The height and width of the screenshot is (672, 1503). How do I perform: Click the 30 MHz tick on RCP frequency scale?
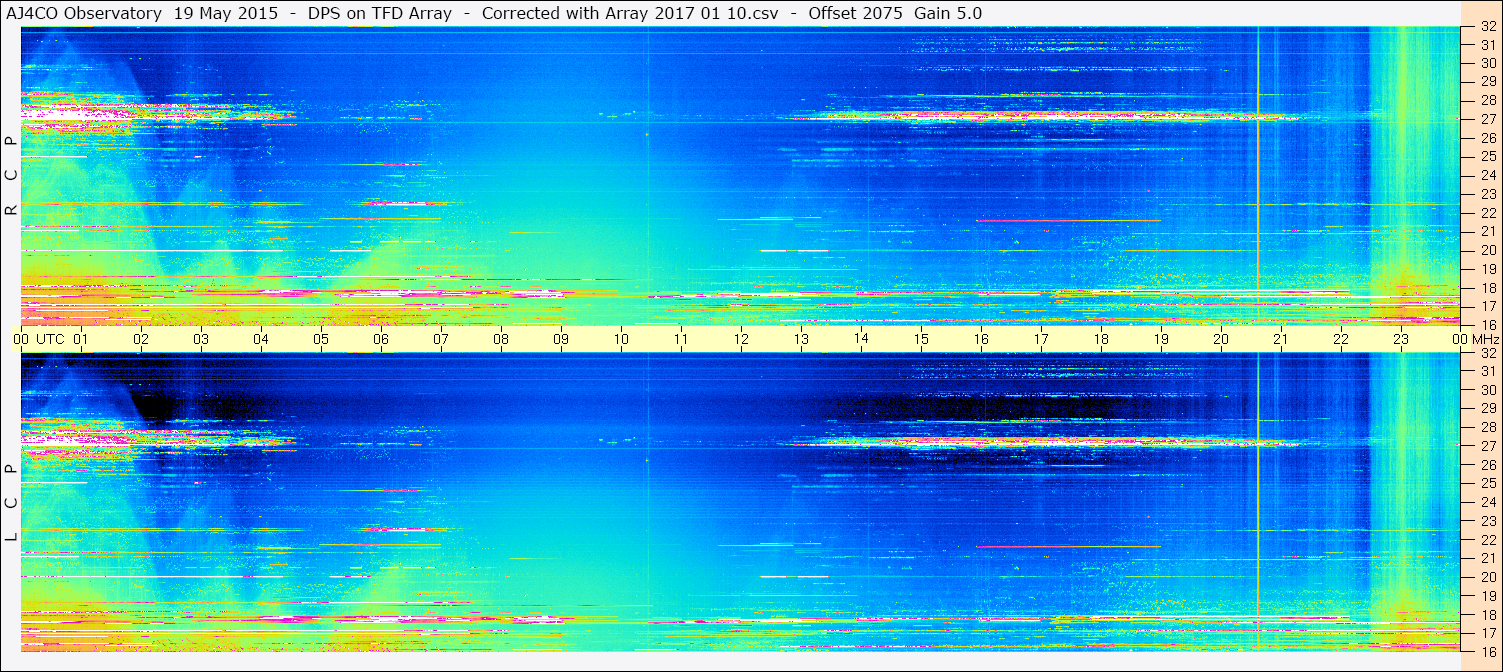pos(1488,63)
